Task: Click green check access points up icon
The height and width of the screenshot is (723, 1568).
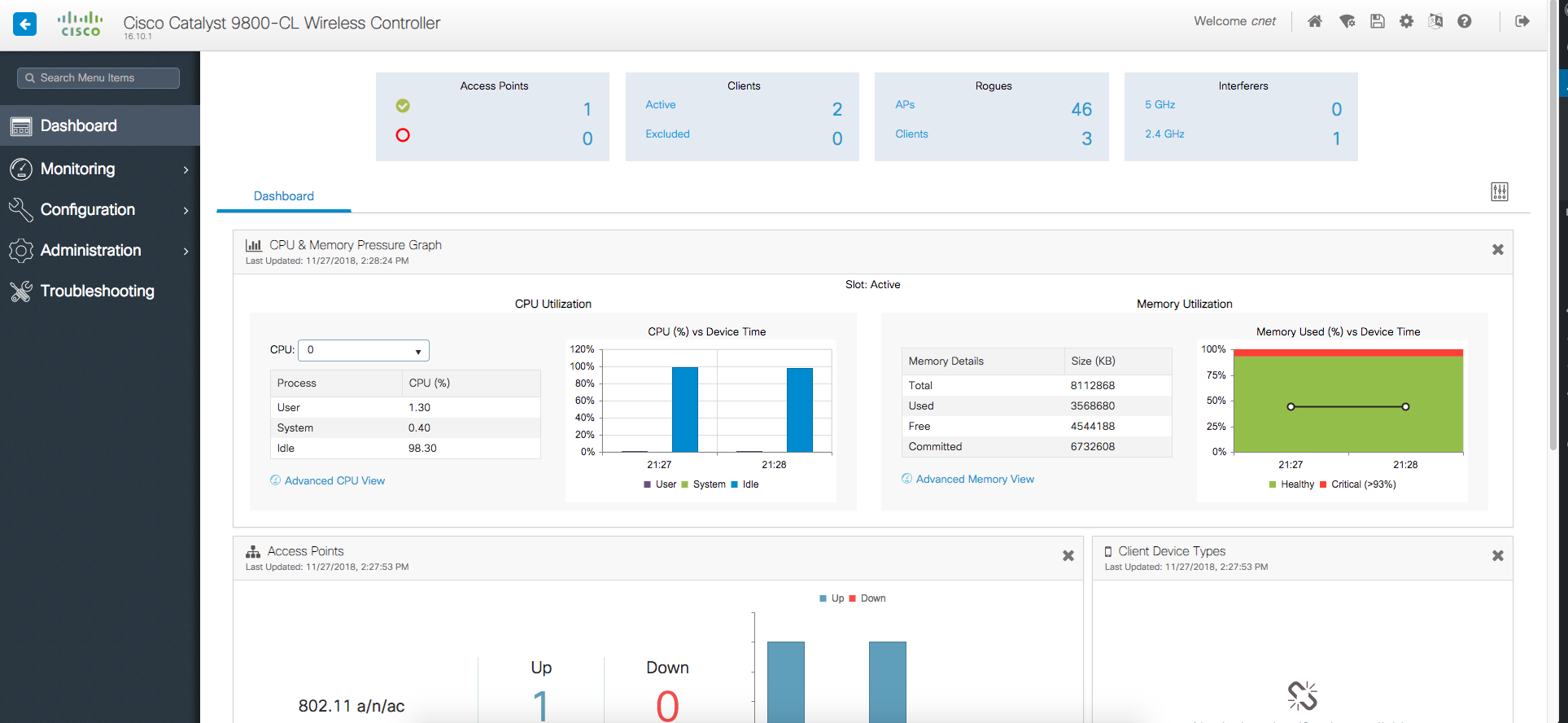Action: (x=403, y=106)
